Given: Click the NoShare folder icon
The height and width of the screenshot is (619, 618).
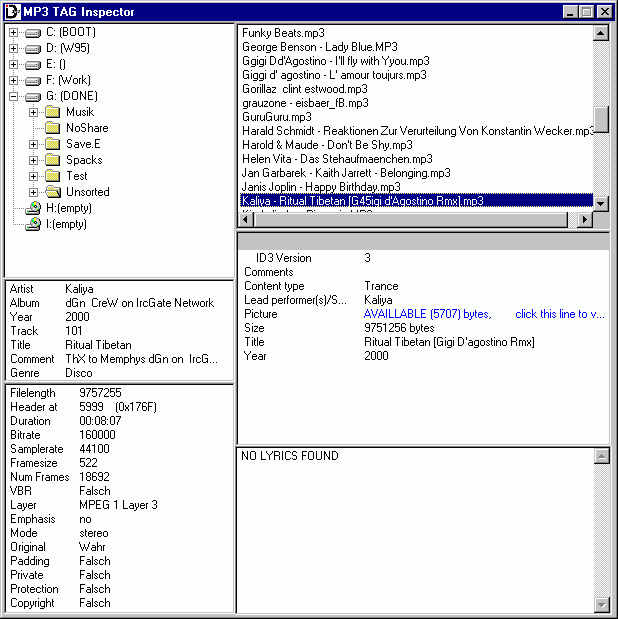Looking at the screenshot, I should 53,128.
